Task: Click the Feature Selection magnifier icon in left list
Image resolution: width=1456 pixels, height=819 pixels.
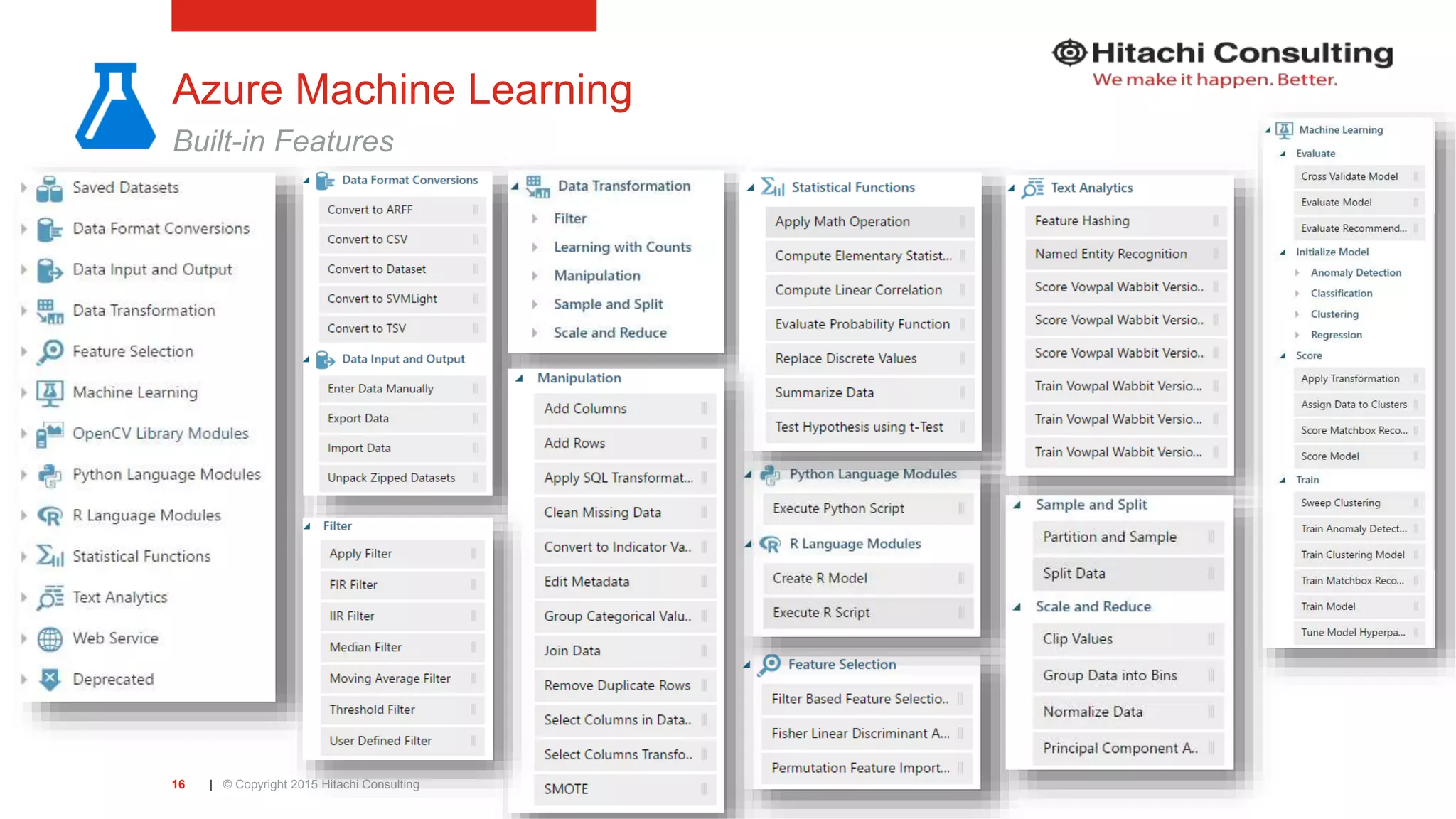Action: 50,352
